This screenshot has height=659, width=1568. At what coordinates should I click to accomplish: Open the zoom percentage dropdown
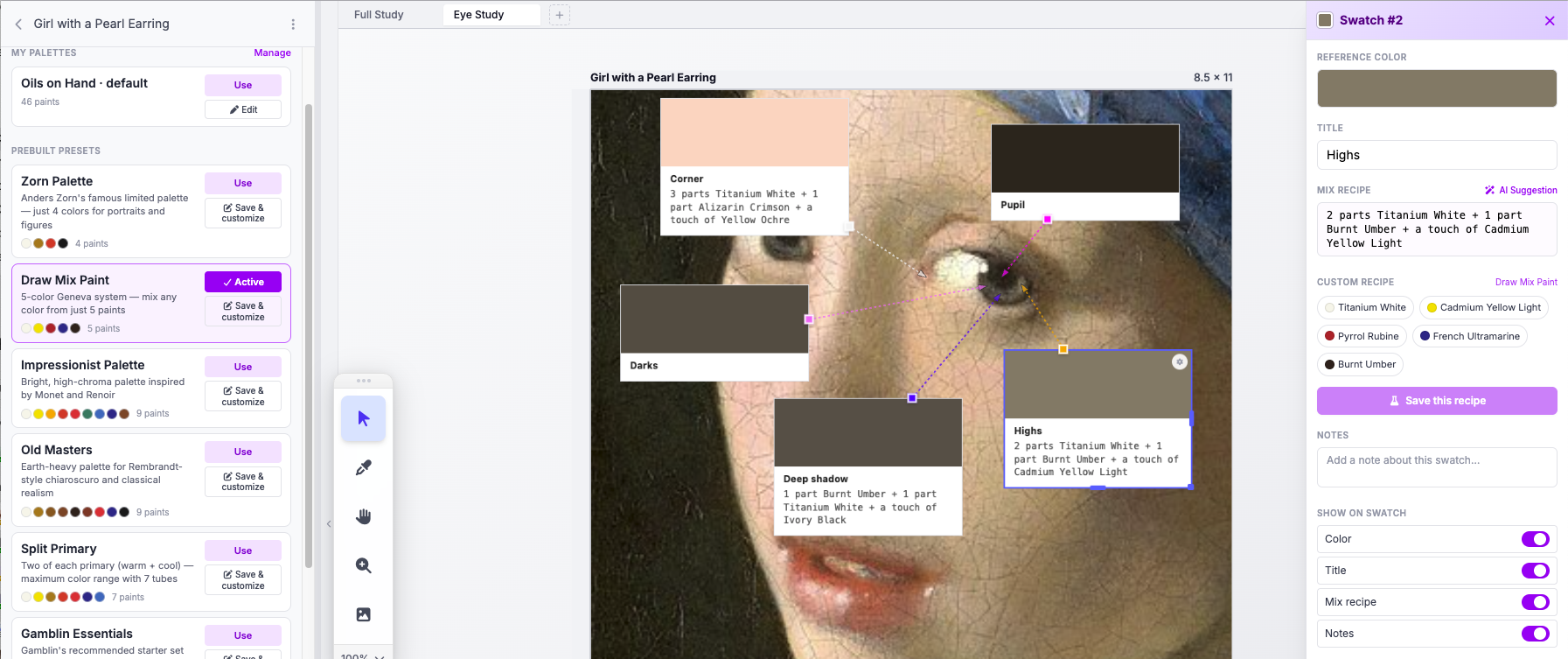coord(363,655)
